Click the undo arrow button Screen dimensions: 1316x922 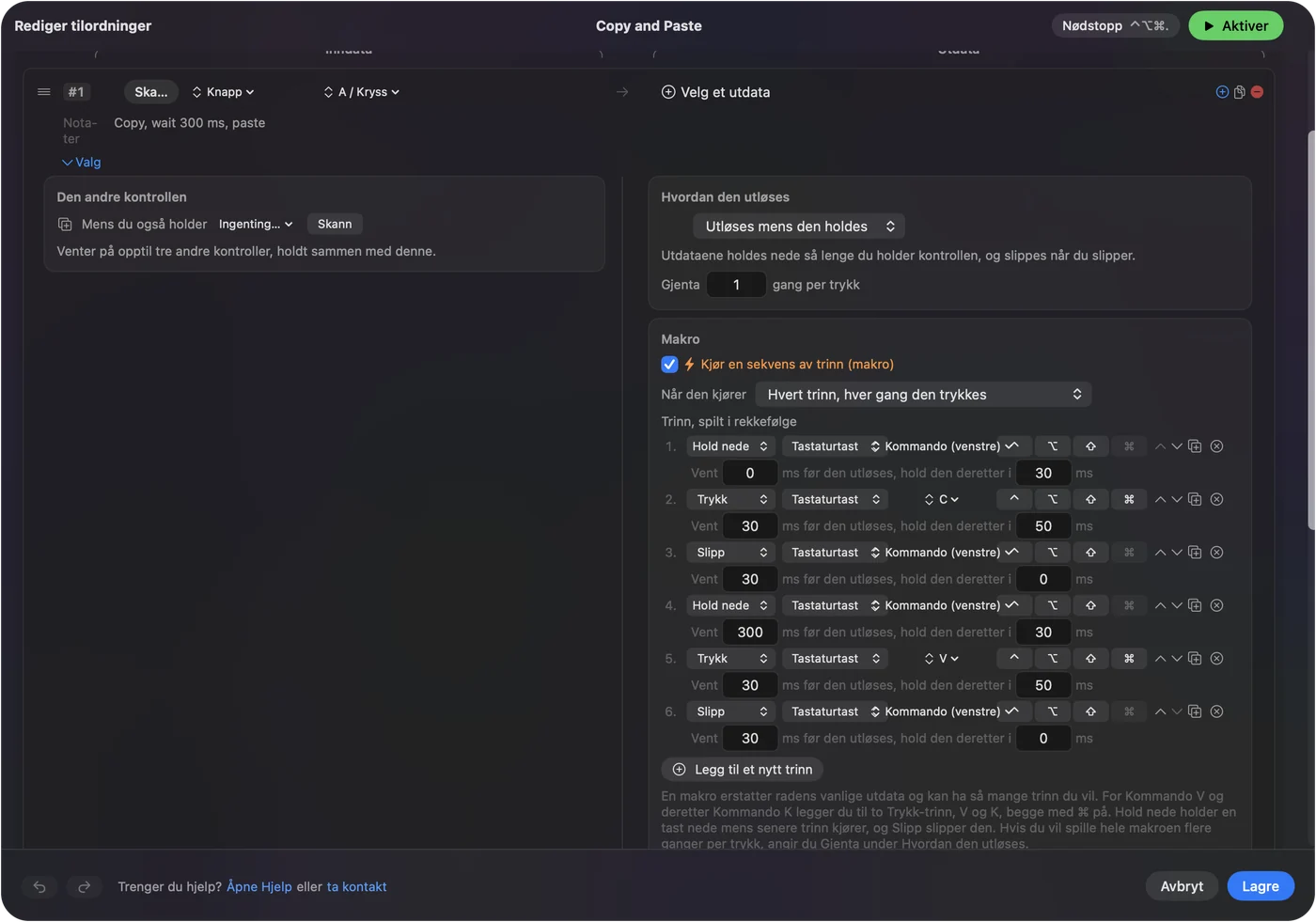tap(39, 887)
